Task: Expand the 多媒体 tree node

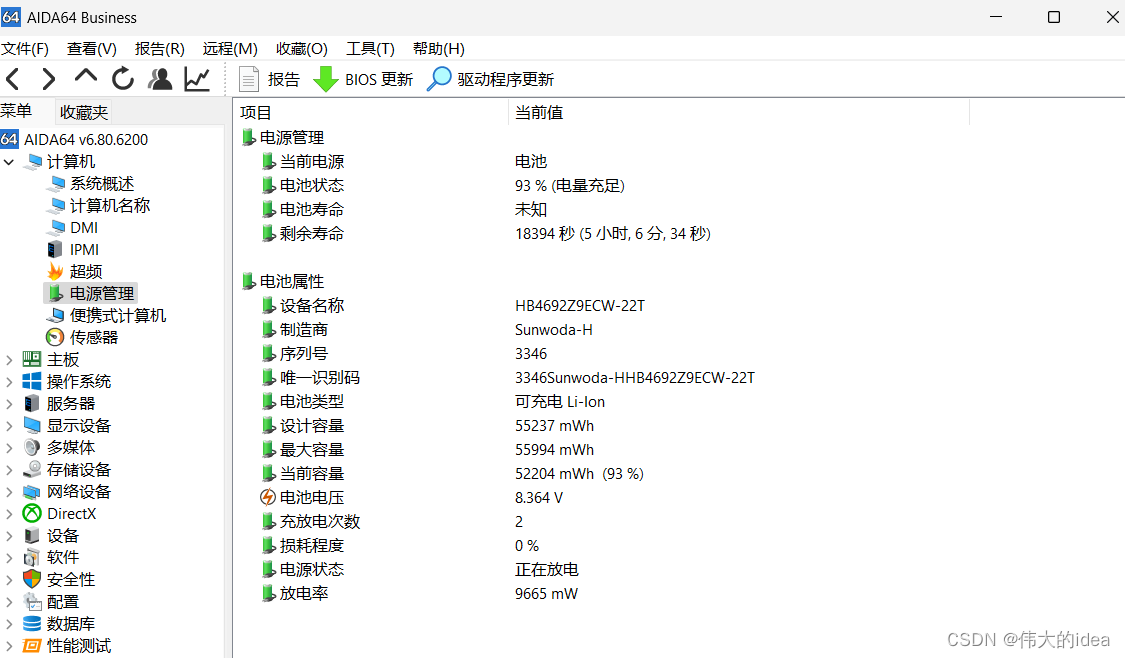Action: coord(9,448)
